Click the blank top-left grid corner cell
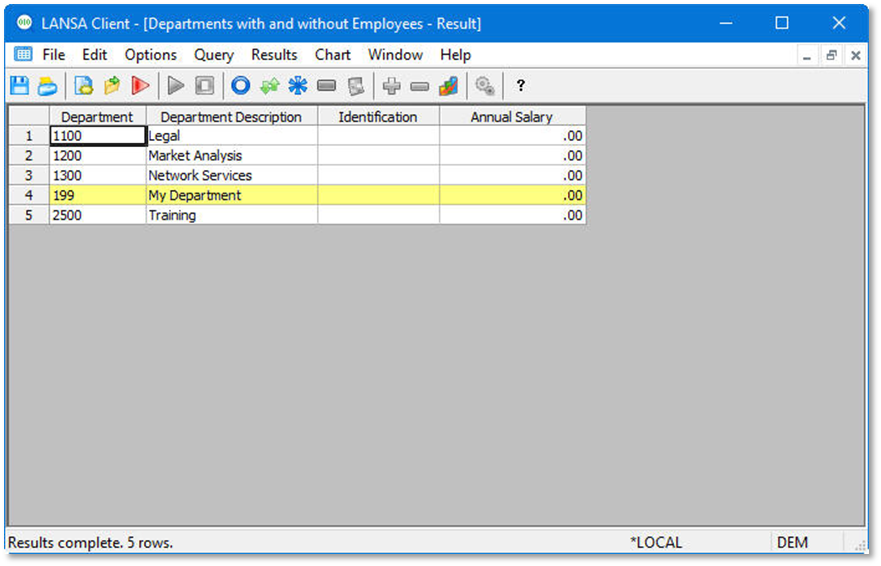This screenshot has height=566, width=881. (29, 116)
